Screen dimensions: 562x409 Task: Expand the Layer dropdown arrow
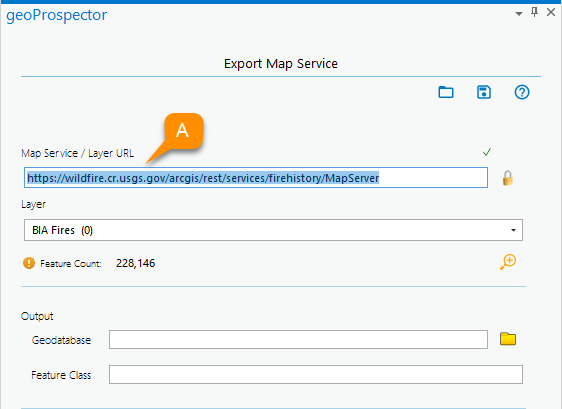click(513, 230)
